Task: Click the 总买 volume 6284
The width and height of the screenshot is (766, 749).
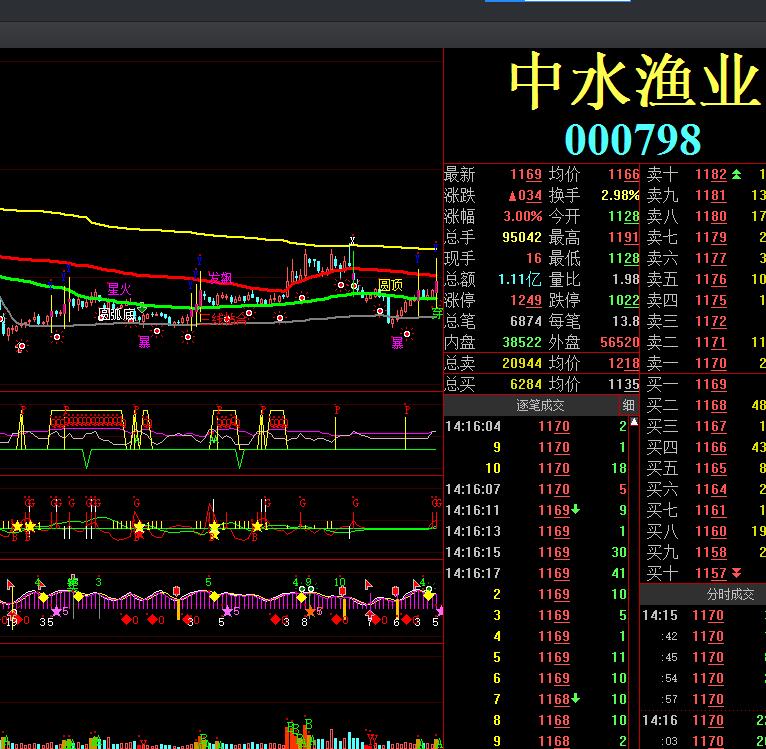Action: click(526, 384)
